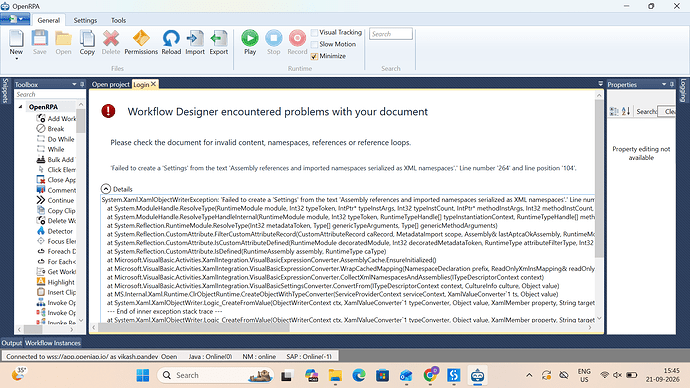
Task: Select the Focus Element activity
Action: coord(56,241)
